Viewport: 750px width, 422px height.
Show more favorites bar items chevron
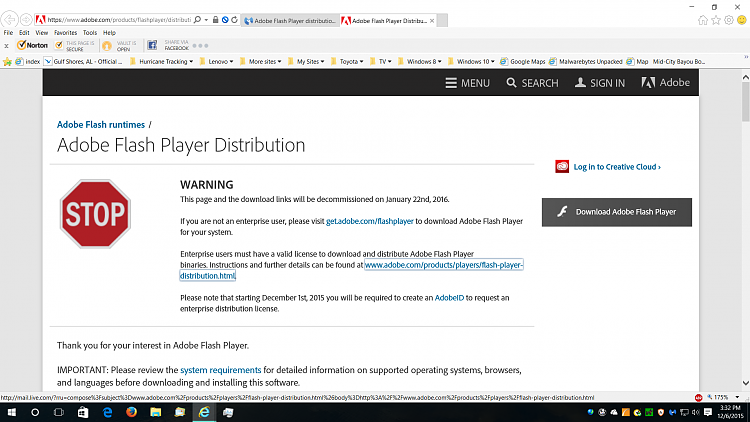745,58
